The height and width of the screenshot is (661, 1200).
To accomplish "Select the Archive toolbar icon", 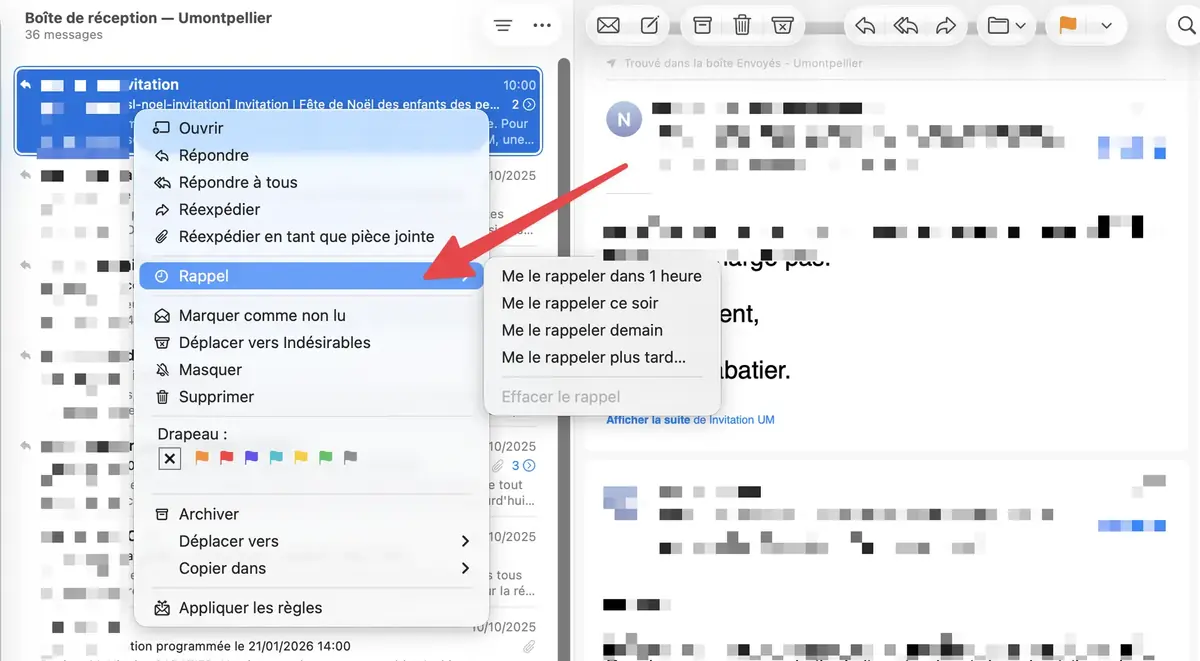I will [703, 24].
